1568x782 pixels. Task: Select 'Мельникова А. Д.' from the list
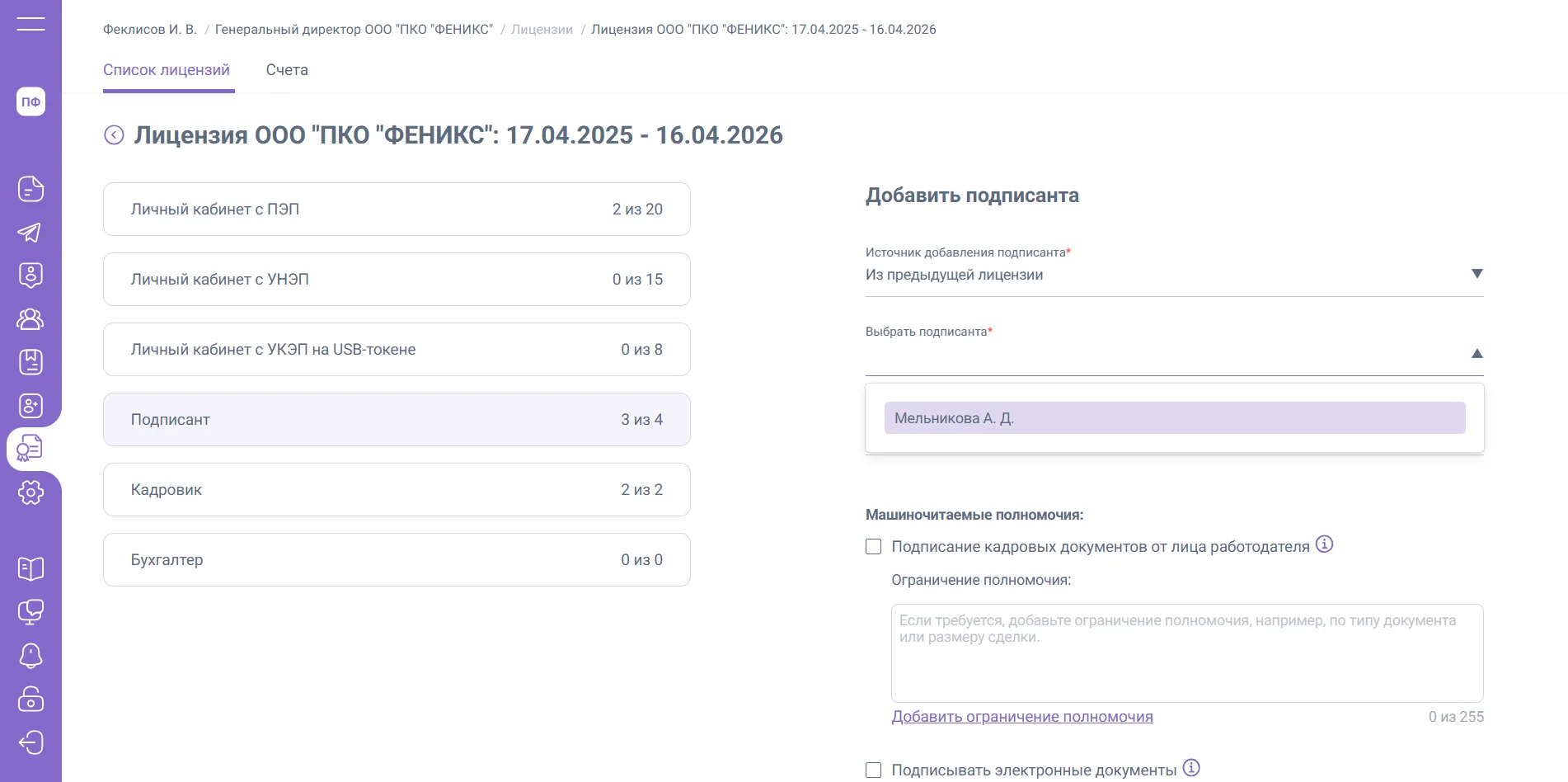click(1174, 418)
